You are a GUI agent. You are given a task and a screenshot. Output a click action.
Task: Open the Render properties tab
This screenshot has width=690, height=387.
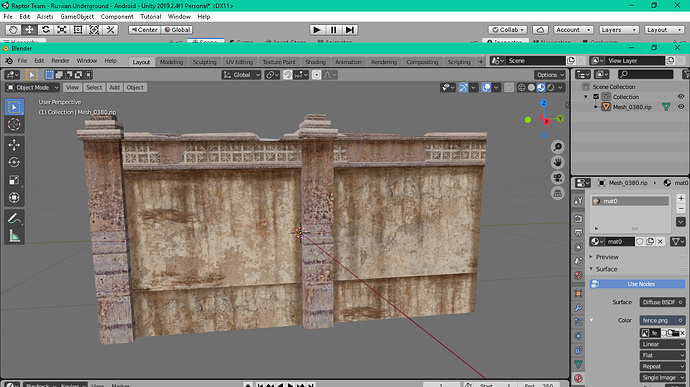[x=579, y=218]
